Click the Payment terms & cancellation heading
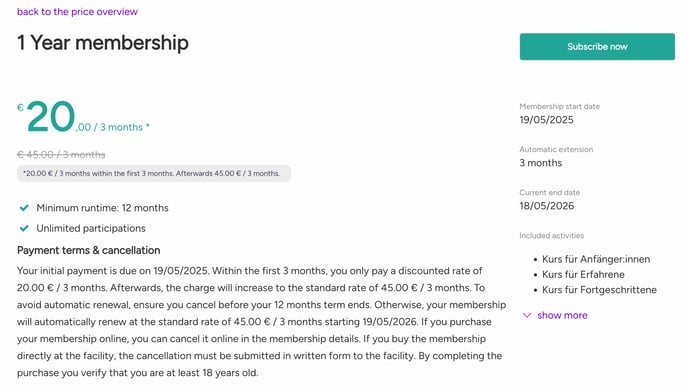688x388 pixels. [89, 250]
